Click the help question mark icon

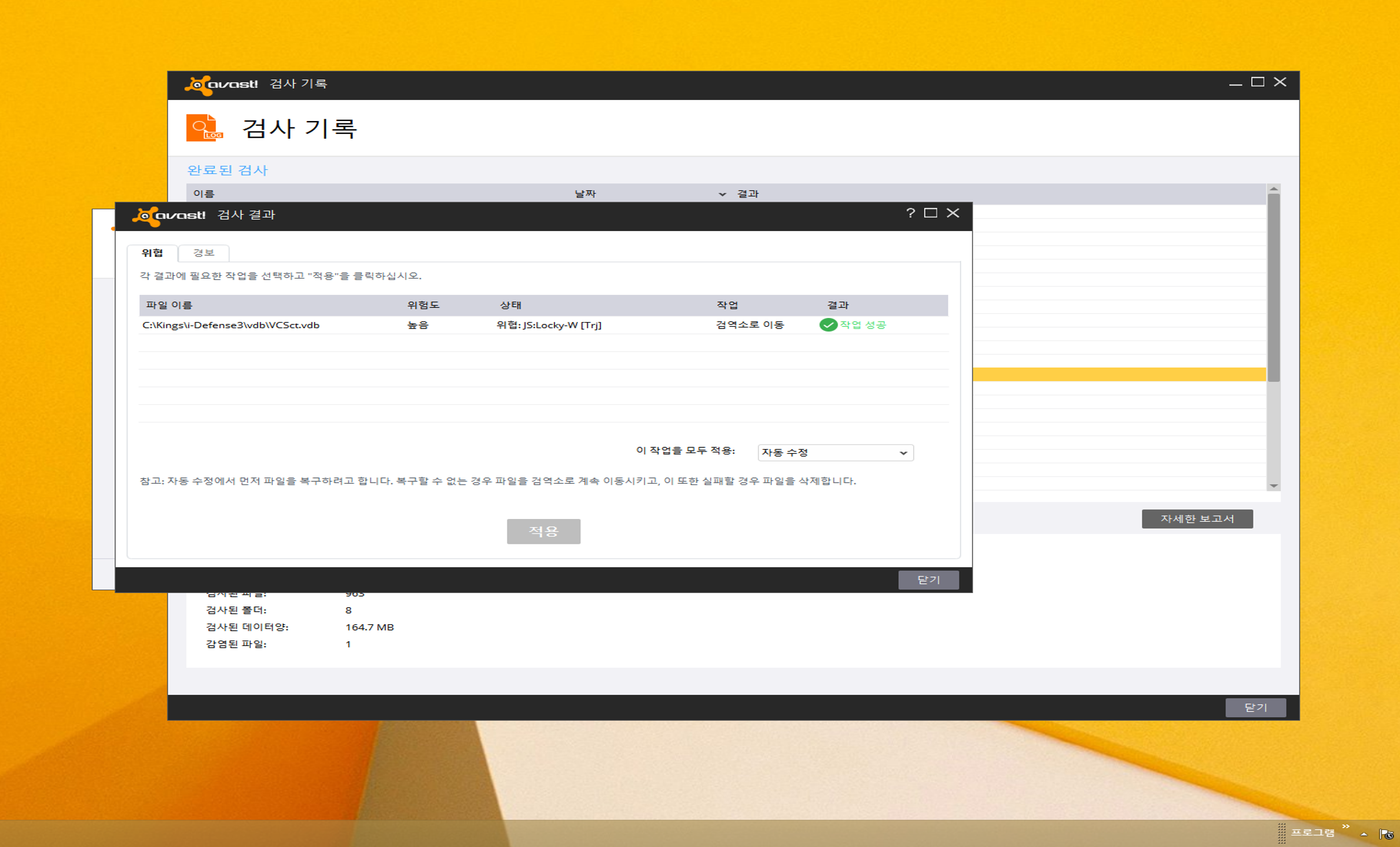tap(910, 213)
